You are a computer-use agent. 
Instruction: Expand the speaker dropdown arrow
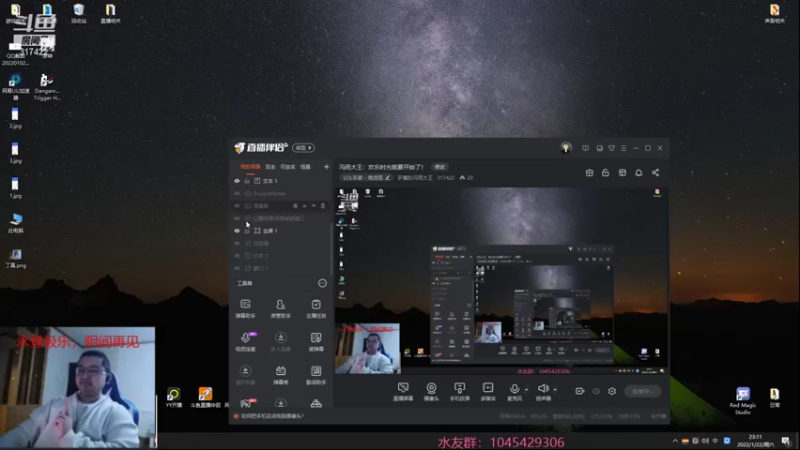[555, 390]
